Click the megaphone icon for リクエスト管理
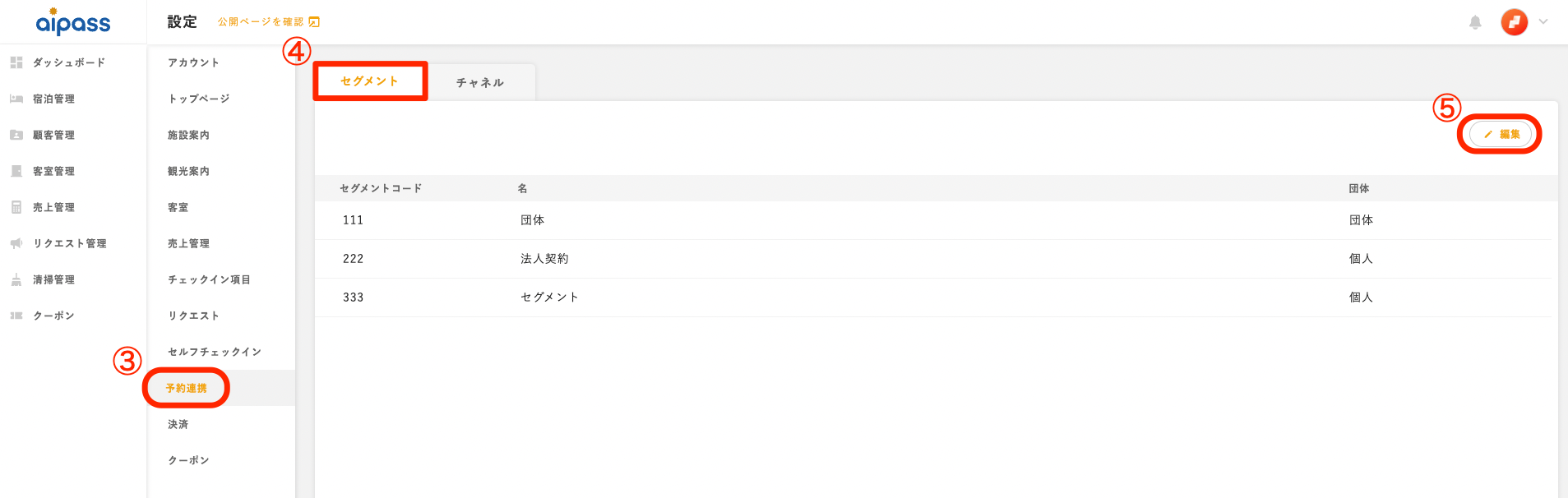Viewport: 1568px width, 498px height. 16,243
